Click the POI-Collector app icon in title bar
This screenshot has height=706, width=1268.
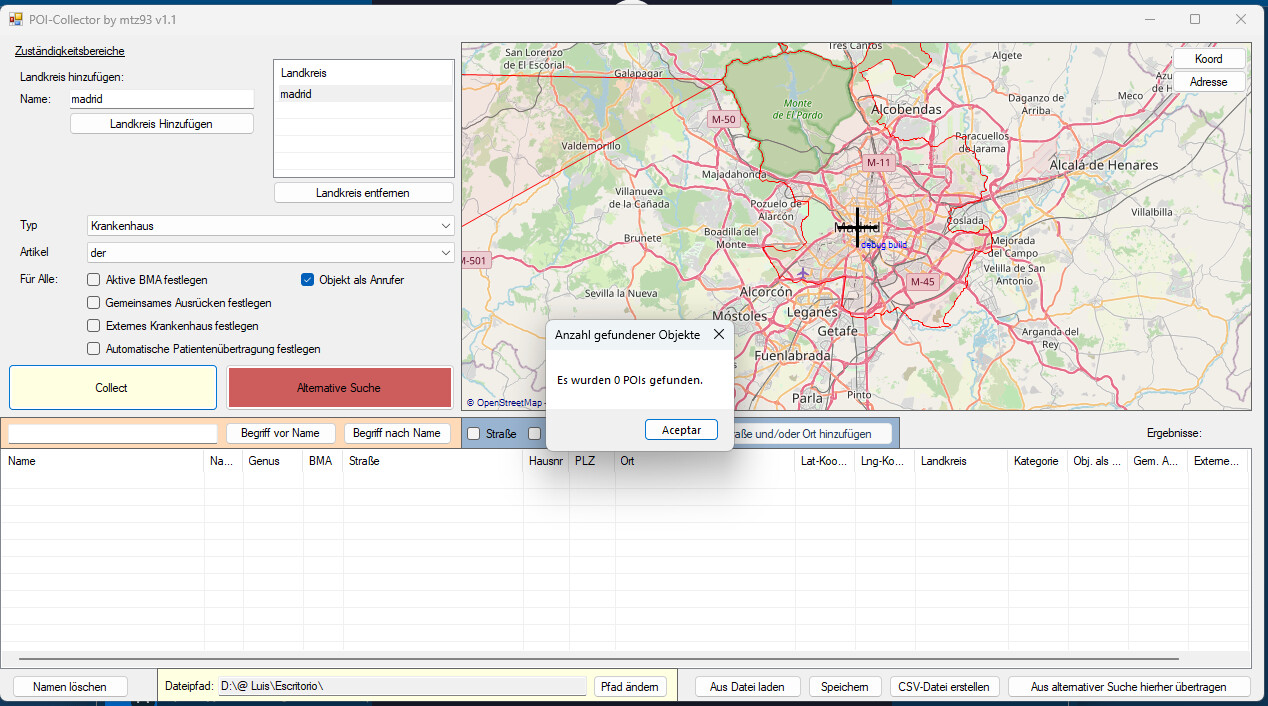[x=15, y=19]
